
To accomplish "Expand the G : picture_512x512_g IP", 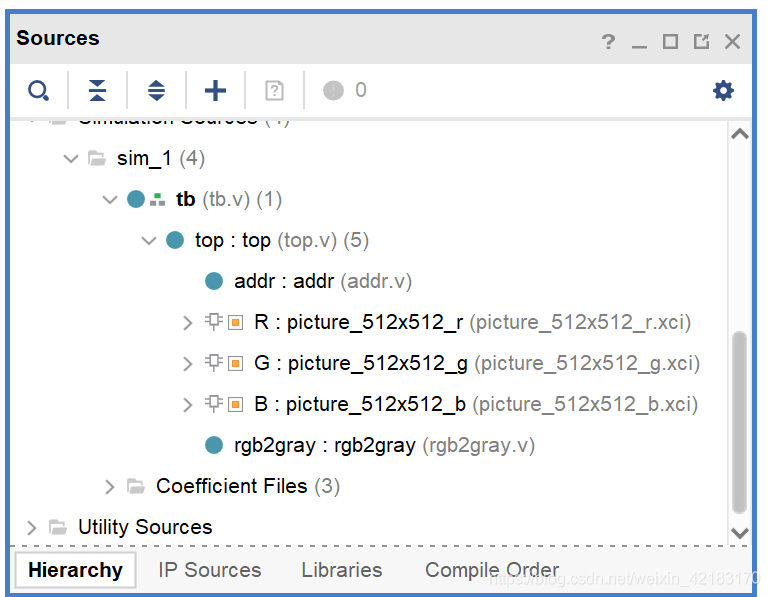I will 188,364.
